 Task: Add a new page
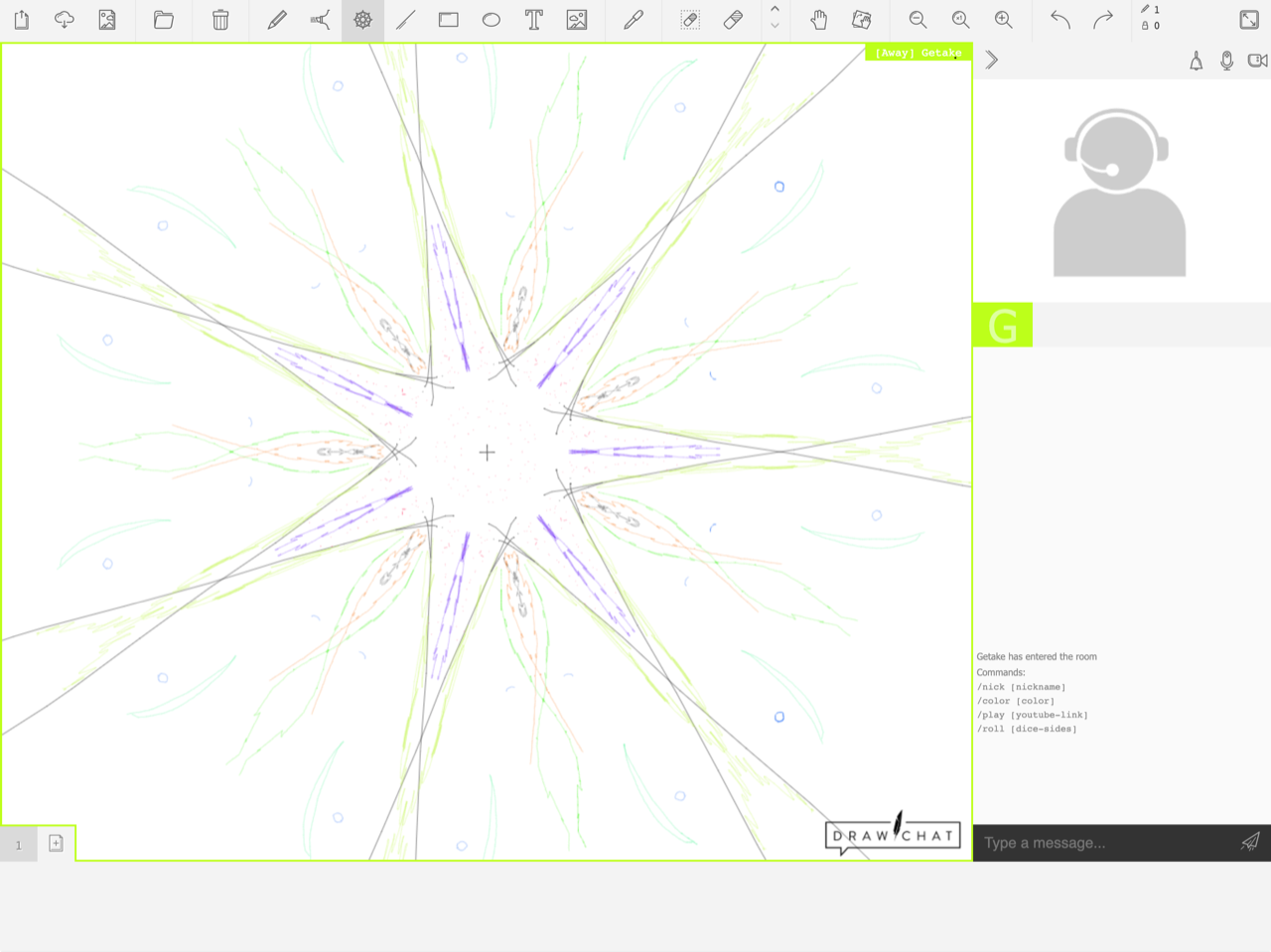click(x=56, y=844)
